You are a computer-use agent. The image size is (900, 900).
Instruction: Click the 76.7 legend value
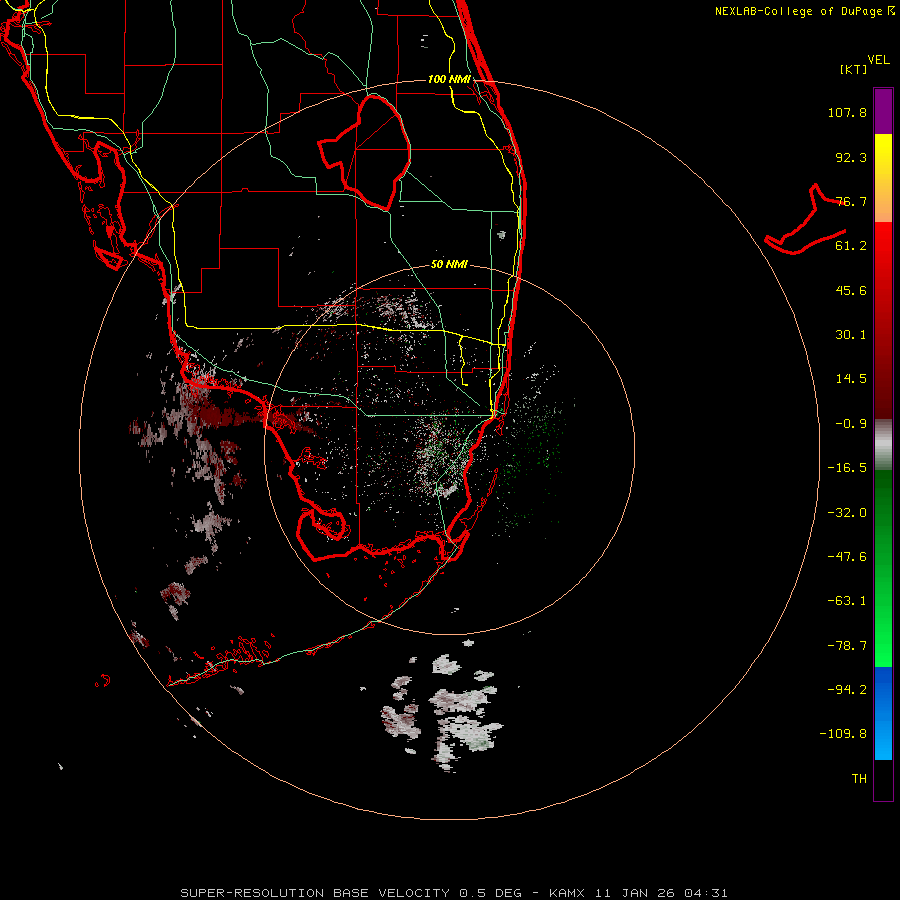(x=851, y=201)
